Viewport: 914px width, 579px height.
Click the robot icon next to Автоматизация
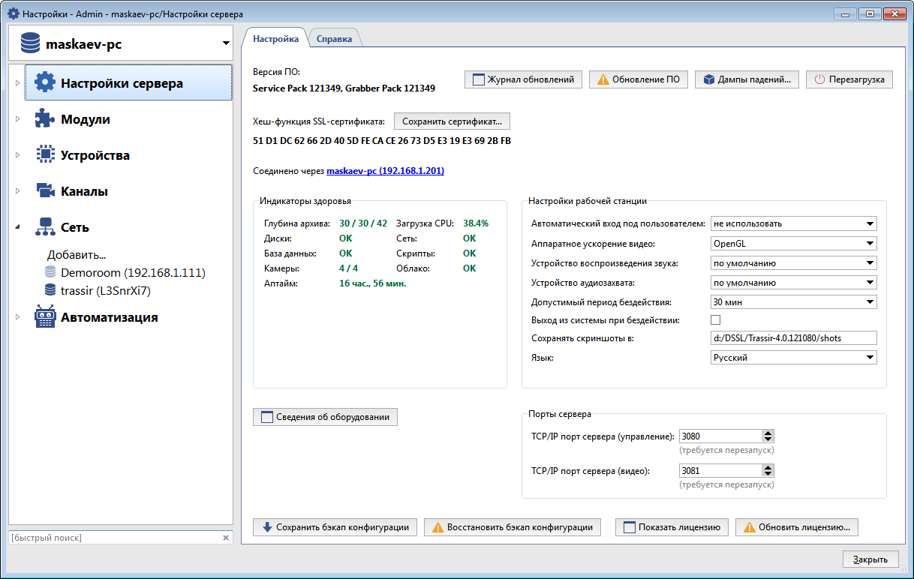point(45,317)
